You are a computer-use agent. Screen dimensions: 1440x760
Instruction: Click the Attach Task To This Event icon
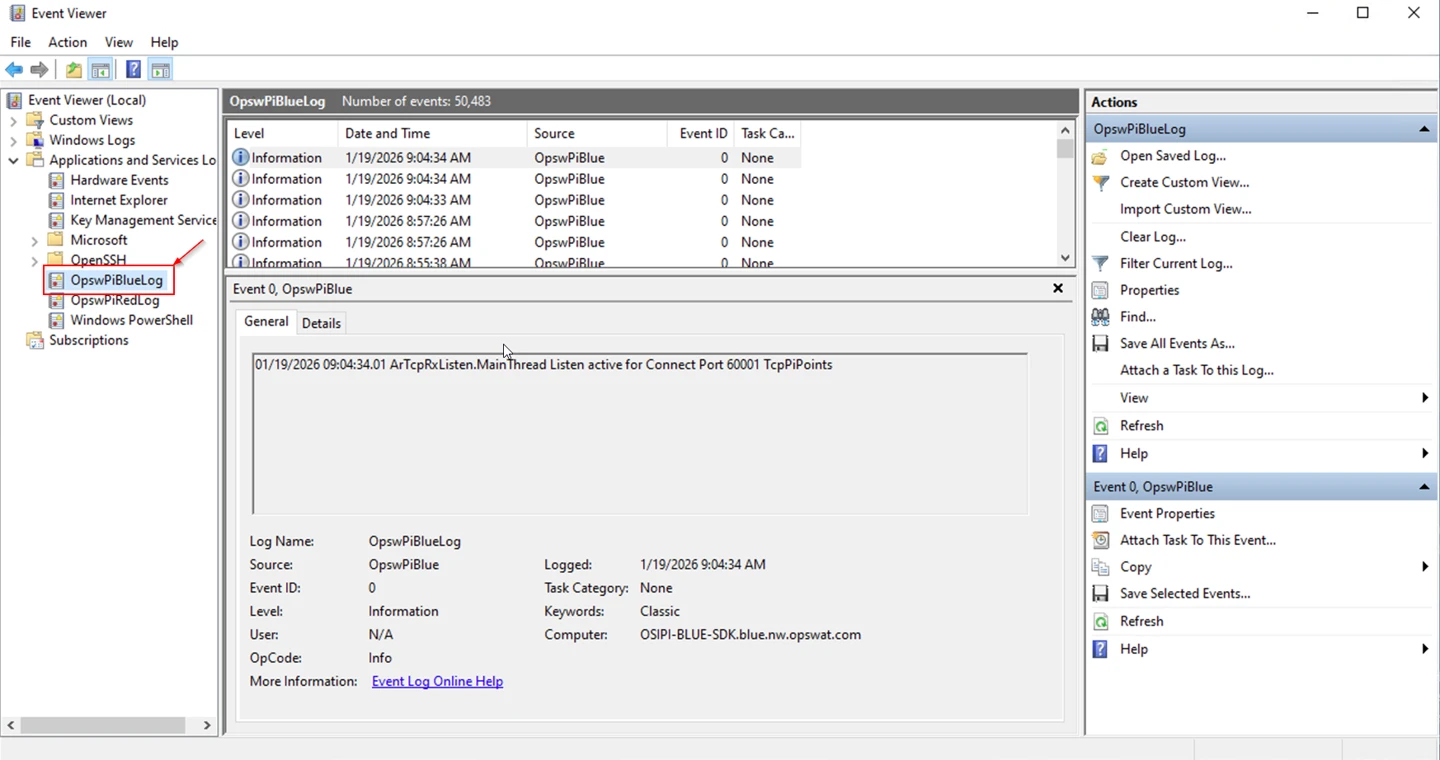(1101, 540)
